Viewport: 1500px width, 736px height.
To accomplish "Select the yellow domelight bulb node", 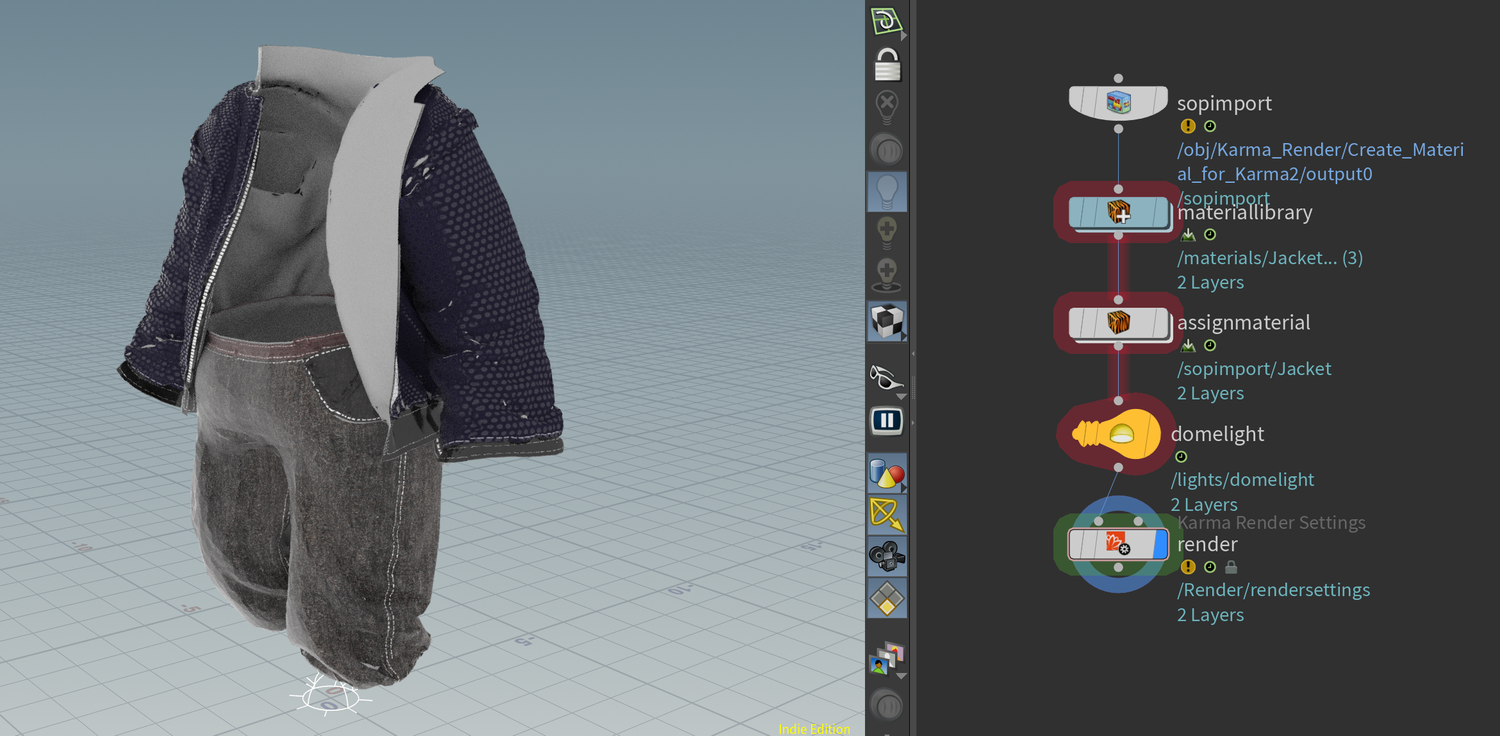I will 1115,432.
